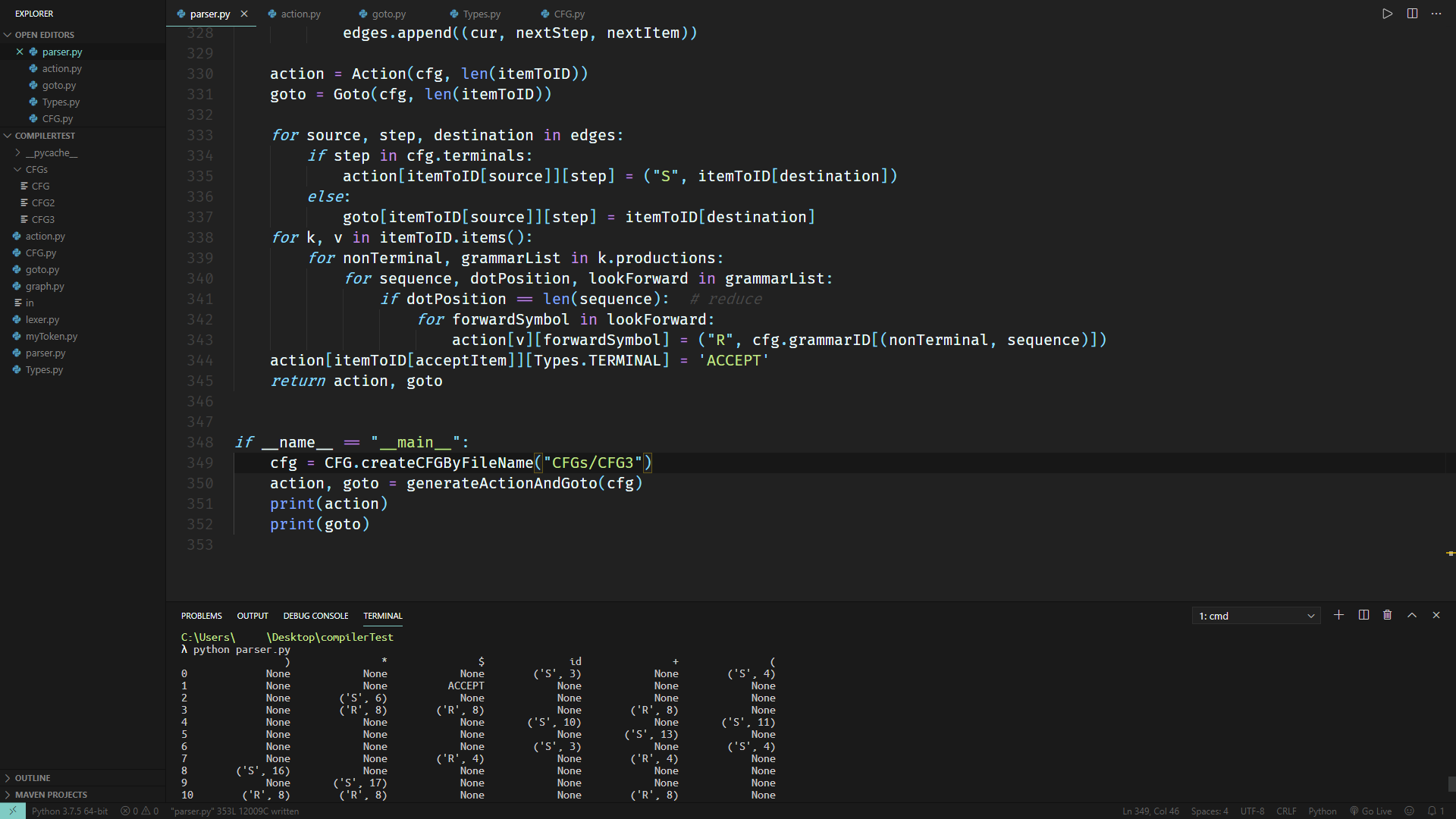Open lexer.py from the file tree
Viewport: 1456px width, 819px height.
82,319
